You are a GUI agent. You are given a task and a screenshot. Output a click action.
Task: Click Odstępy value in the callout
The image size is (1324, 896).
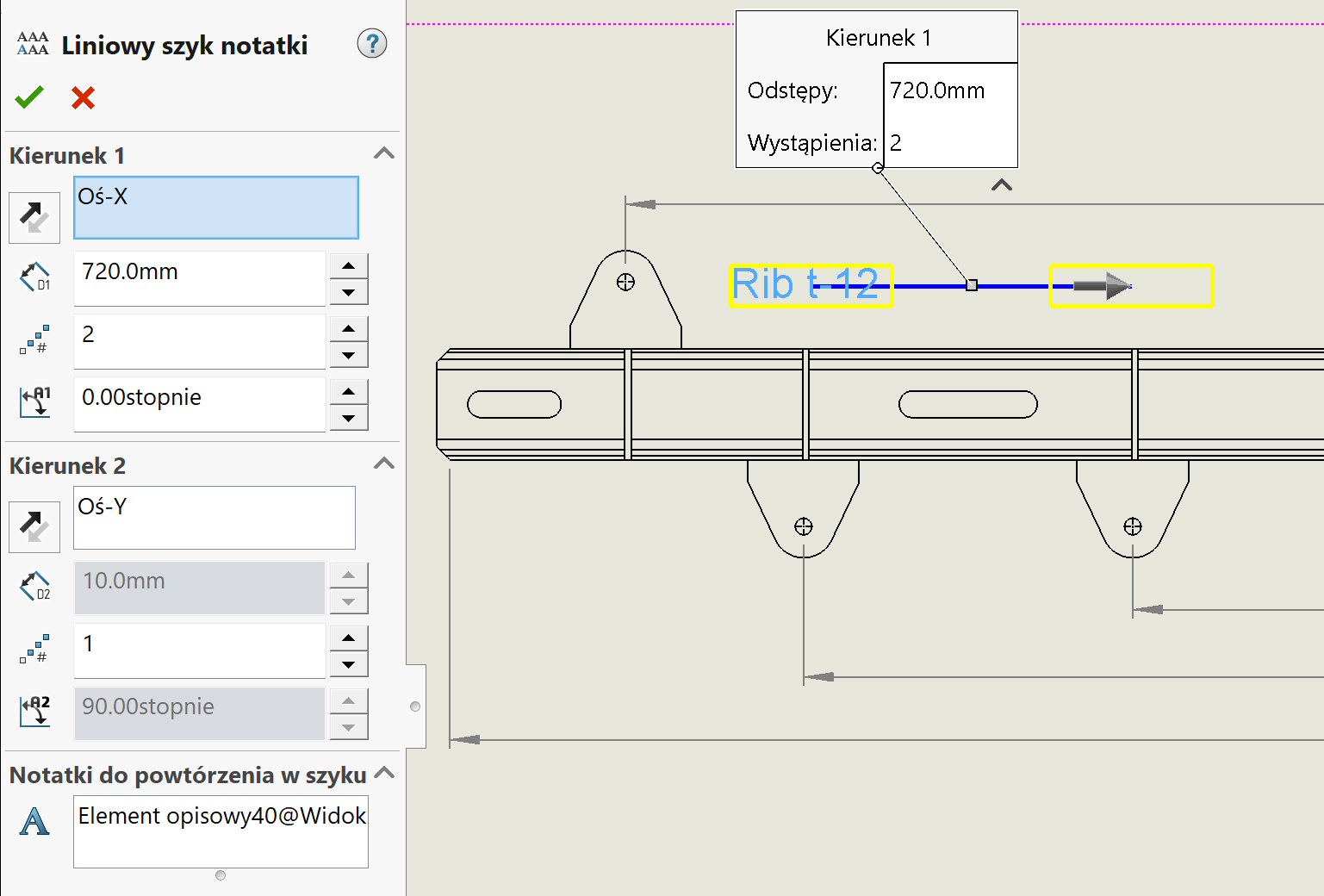coord(948,90)
